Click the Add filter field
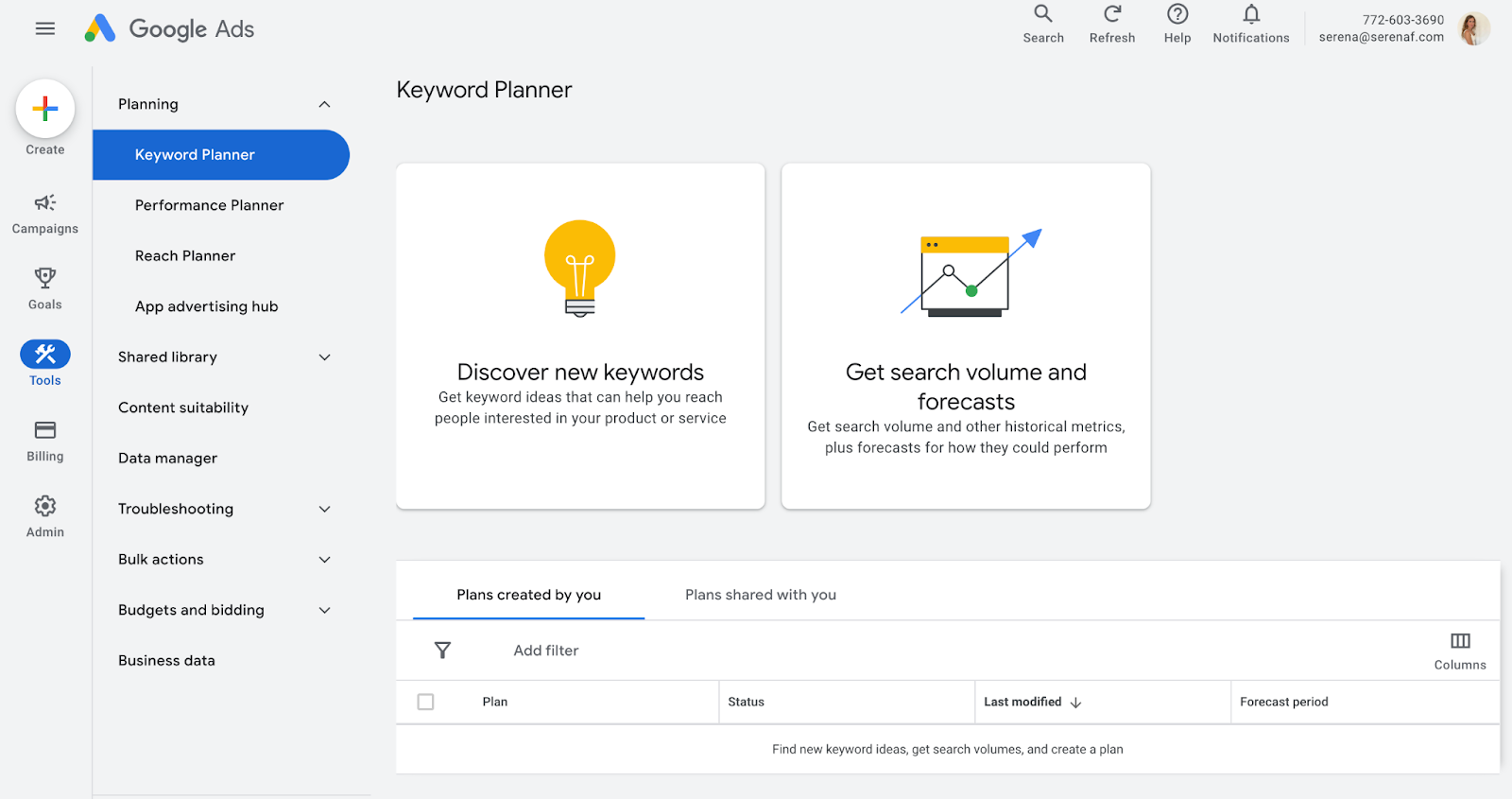Viewport: 1512px width, 799px height. click(546, 651)
